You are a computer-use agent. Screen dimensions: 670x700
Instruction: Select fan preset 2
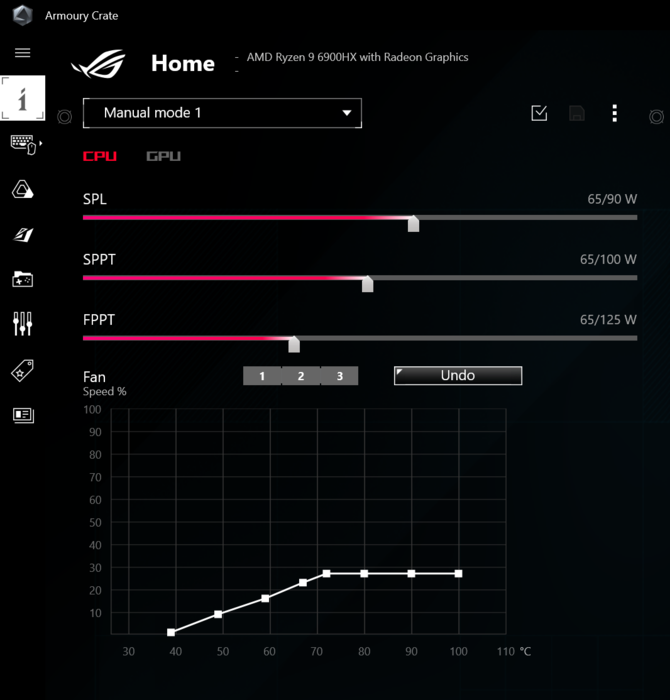click(301, 376)
